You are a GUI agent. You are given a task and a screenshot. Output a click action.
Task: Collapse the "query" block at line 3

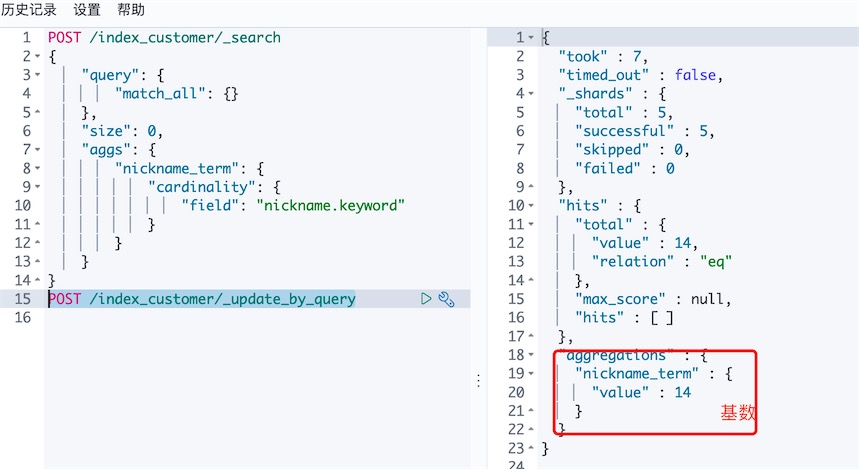point(37,75)
